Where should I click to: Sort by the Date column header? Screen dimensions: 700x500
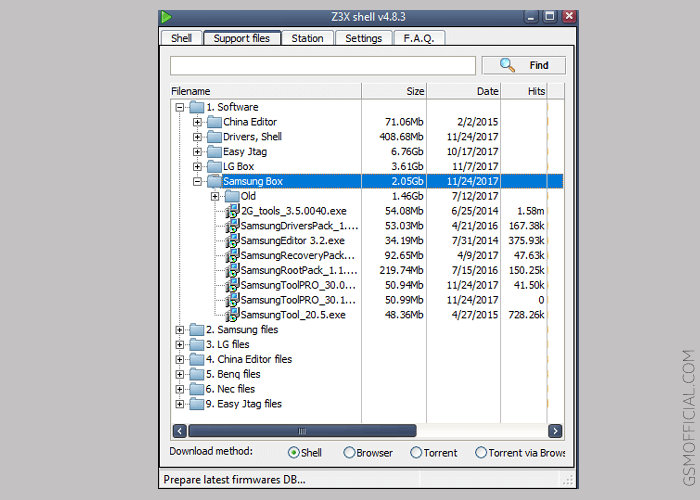tap(464, 91)
